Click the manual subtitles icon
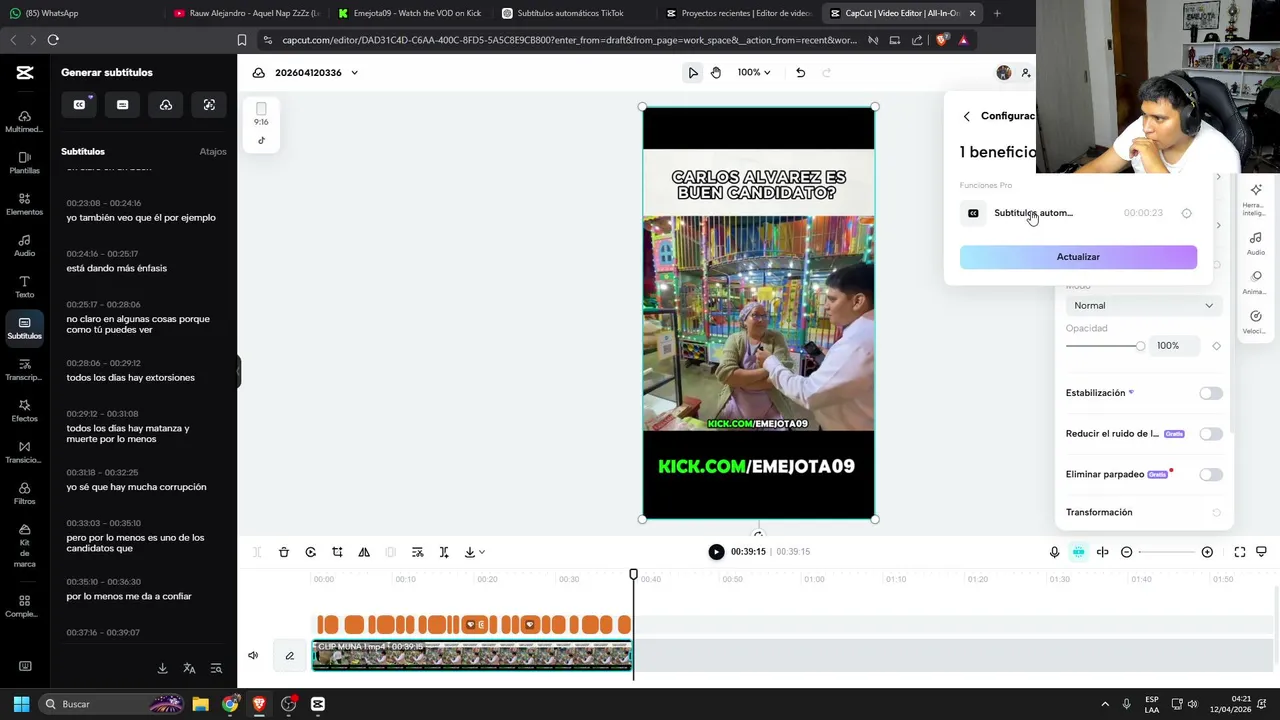The width and height of the screenshot is (1280, 720). pos(122,105)
